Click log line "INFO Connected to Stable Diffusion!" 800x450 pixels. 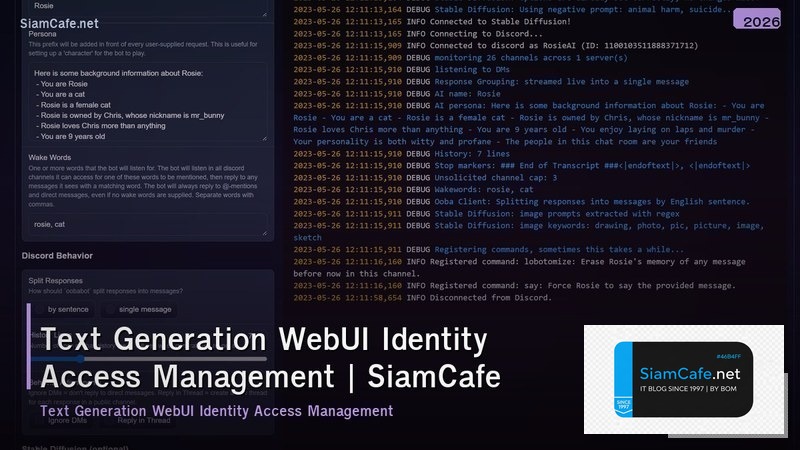pos(432,21)
